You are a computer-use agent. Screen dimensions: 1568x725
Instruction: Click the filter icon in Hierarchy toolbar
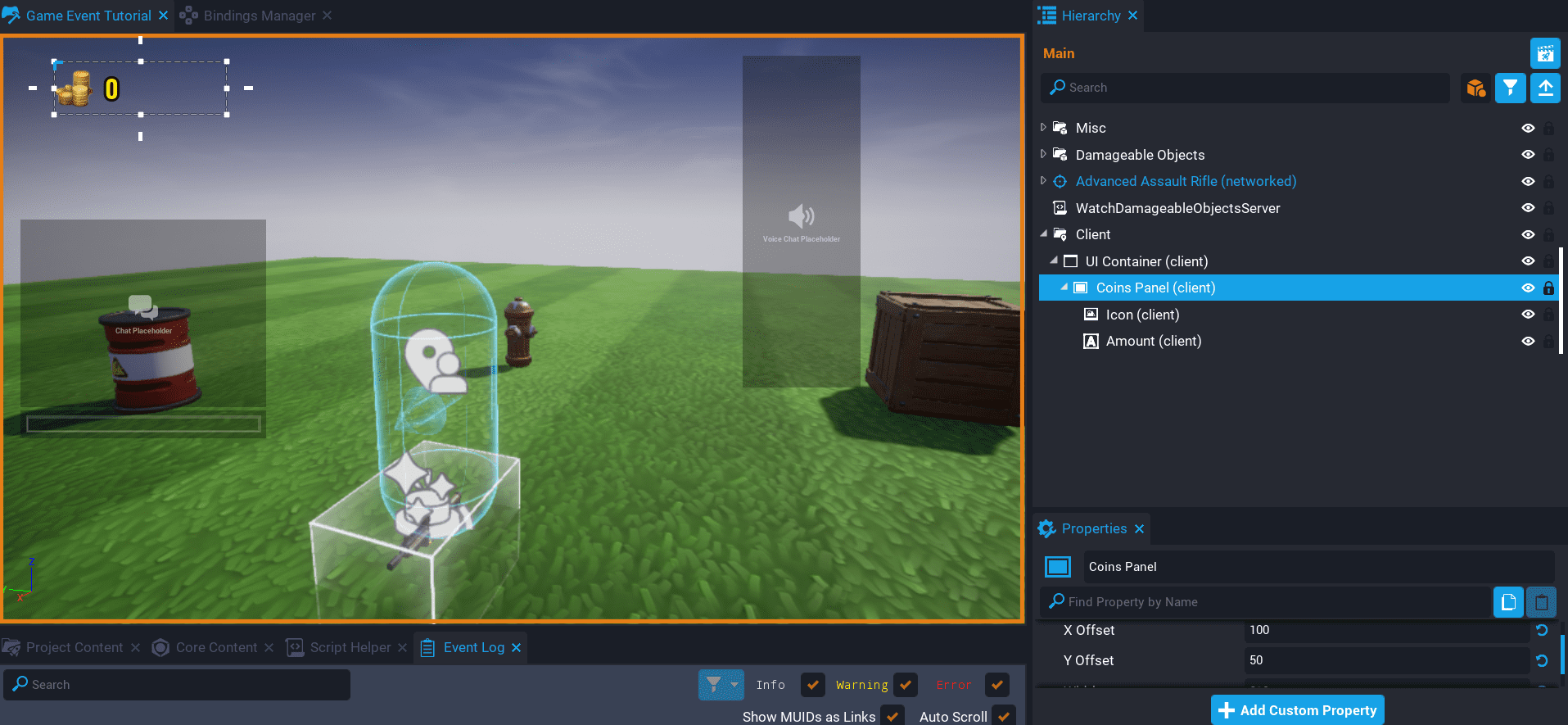point(1510,88)
